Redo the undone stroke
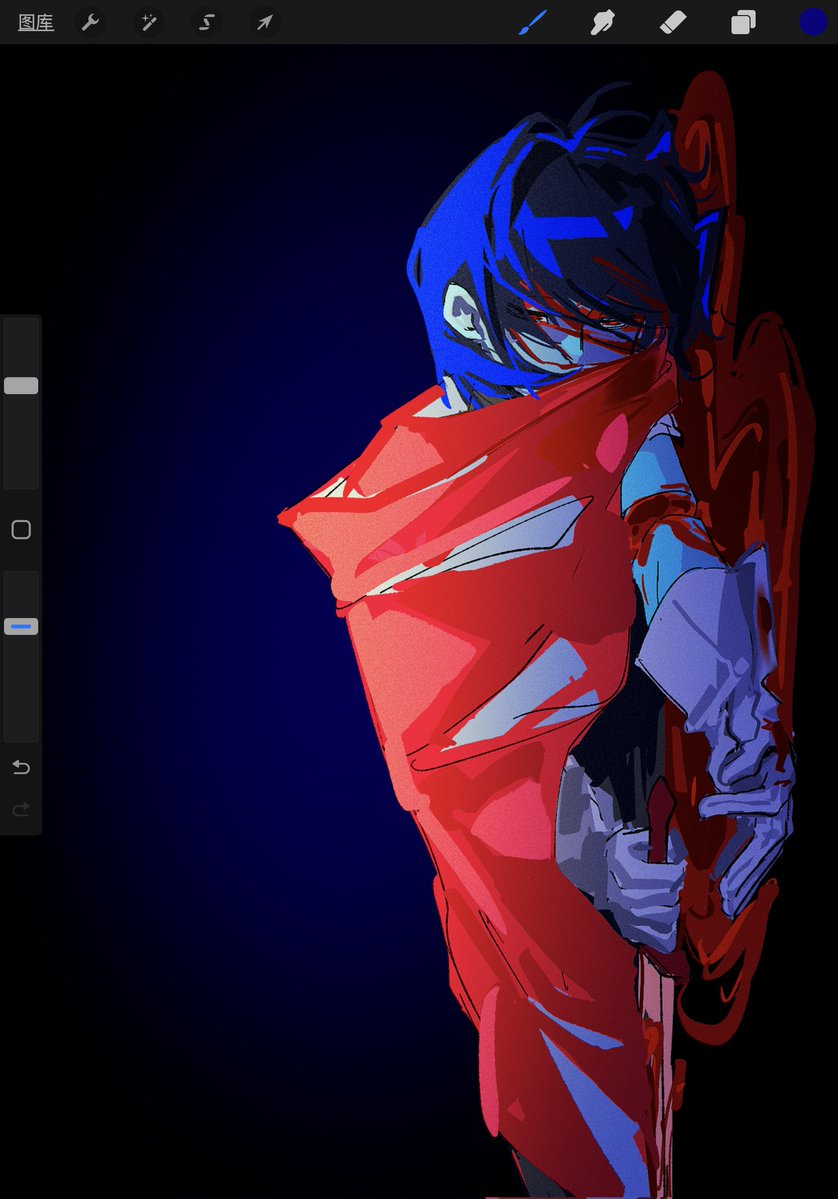 (x=21, y=809)
